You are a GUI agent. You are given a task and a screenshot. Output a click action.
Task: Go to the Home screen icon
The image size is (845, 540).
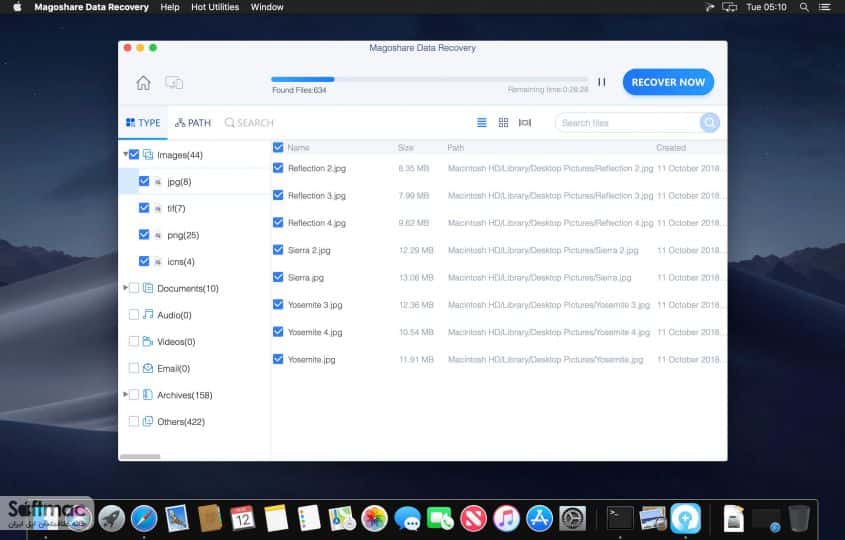(143, 82)
